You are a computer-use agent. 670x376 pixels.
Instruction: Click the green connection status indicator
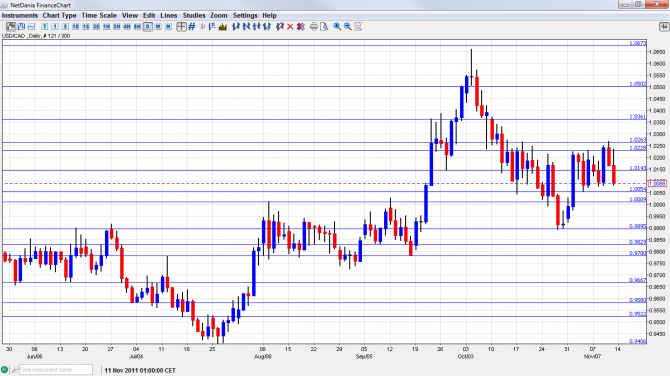[5, 370]
